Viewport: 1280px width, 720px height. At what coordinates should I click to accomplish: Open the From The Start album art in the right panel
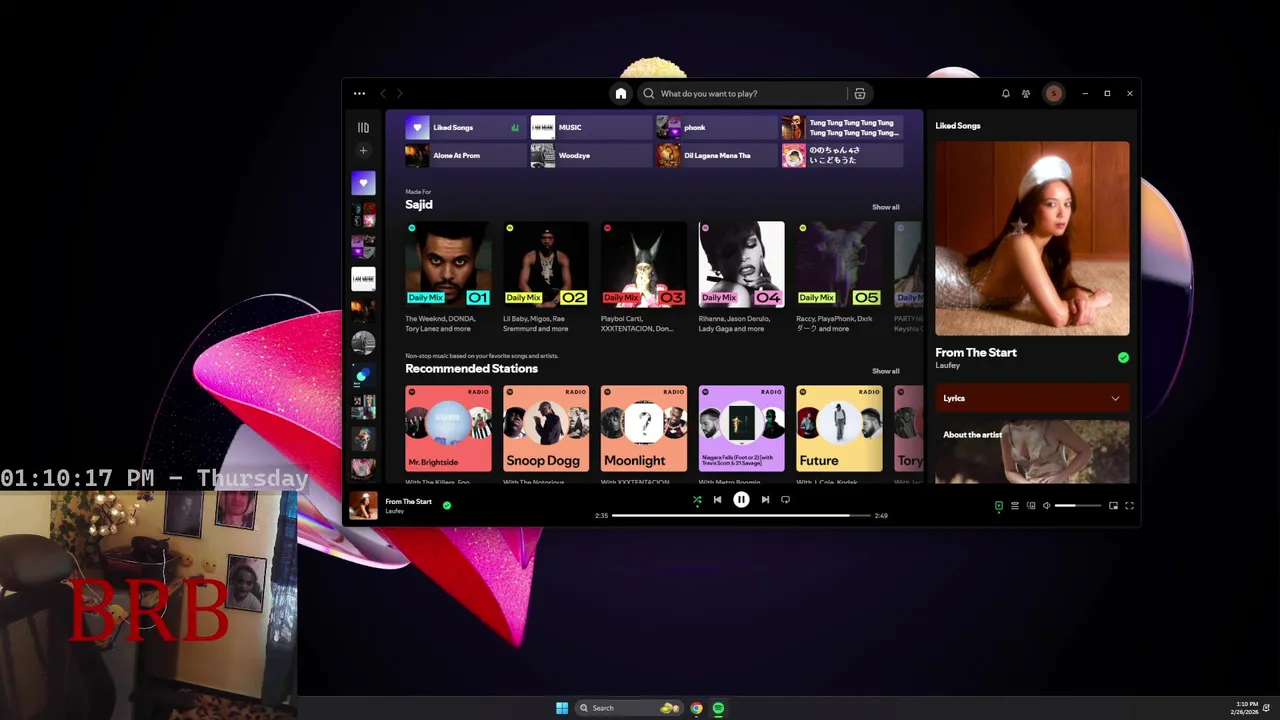(x=1032, y=238)
